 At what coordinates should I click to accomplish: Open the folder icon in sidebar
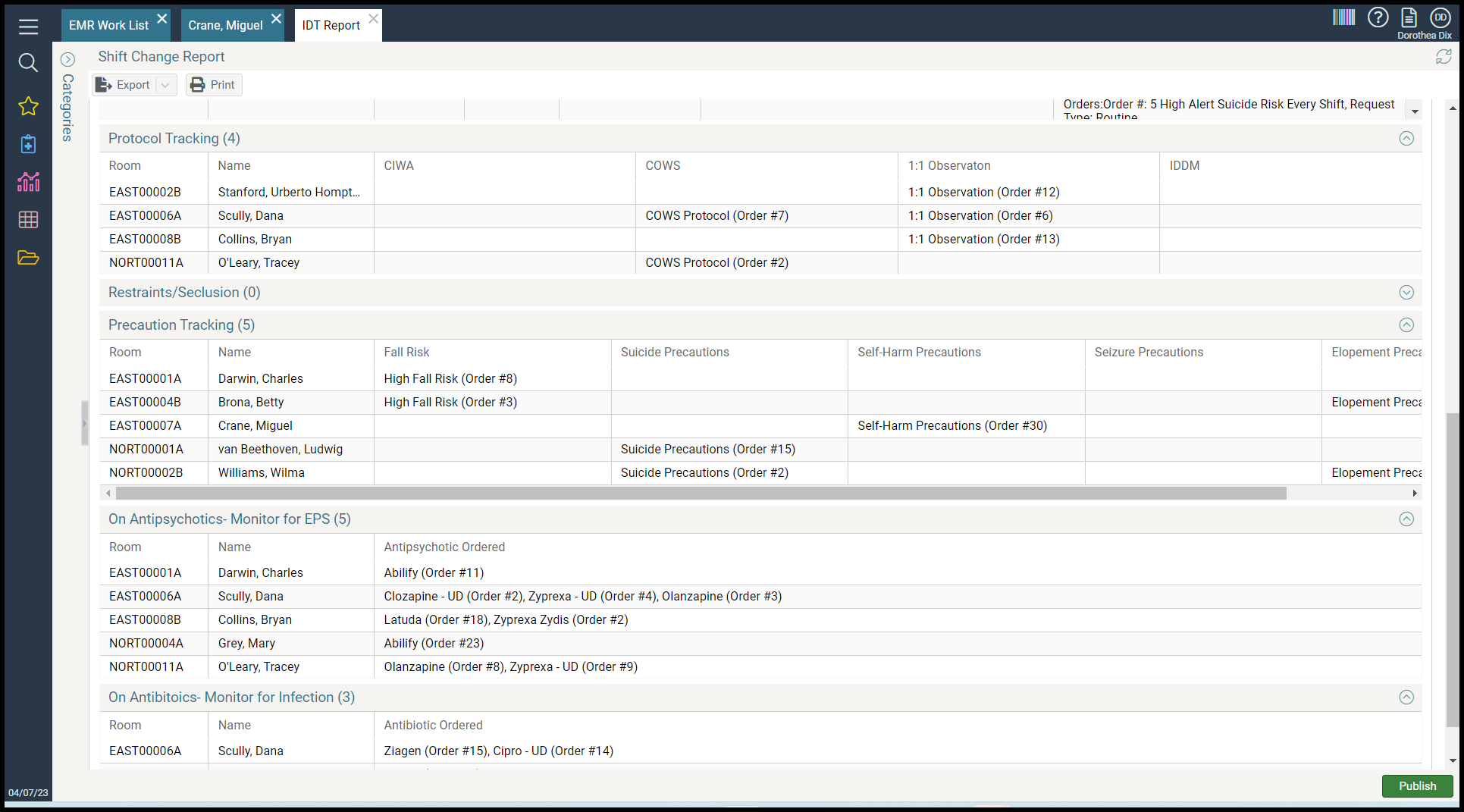(x=28, y=258)
